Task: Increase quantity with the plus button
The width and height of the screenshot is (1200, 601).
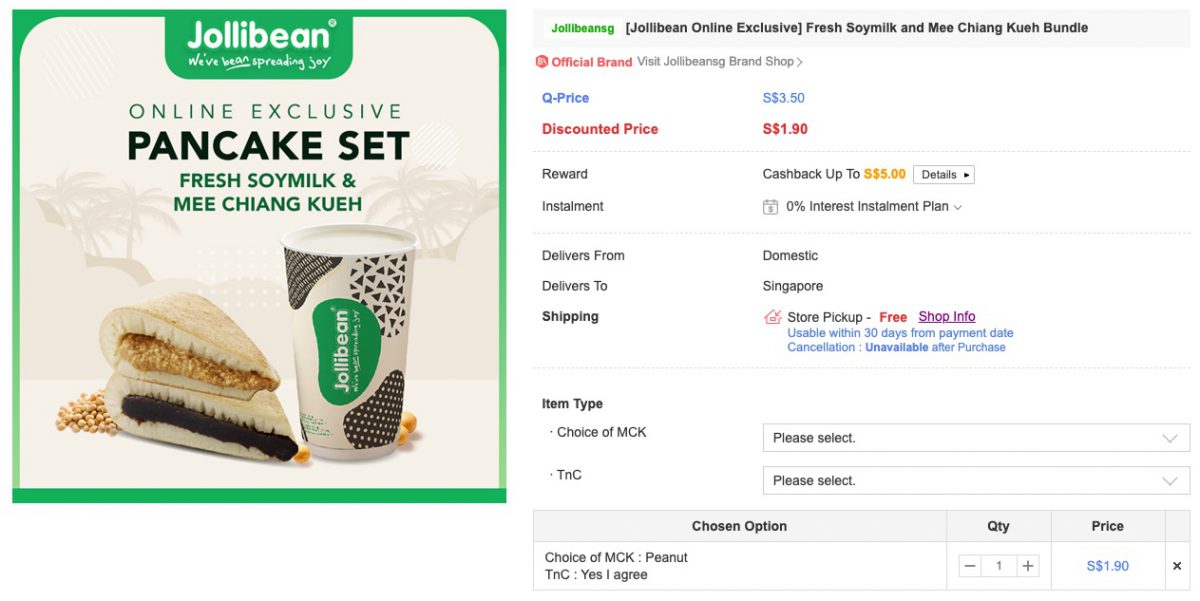Action: (x=1027, y=566)
